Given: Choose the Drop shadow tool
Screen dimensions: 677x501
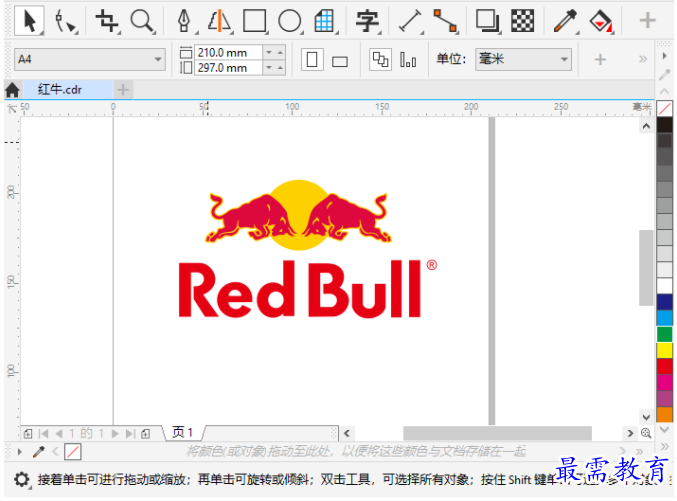Looking at the screenshot, I should click(487, 21).
